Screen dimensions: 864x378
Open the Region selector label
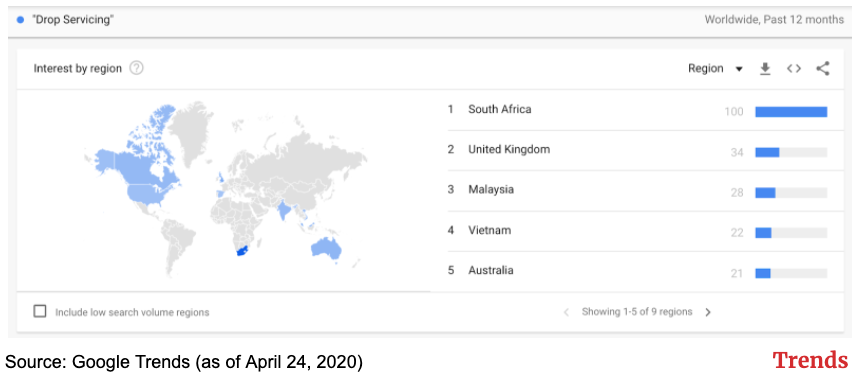point(705,69)
